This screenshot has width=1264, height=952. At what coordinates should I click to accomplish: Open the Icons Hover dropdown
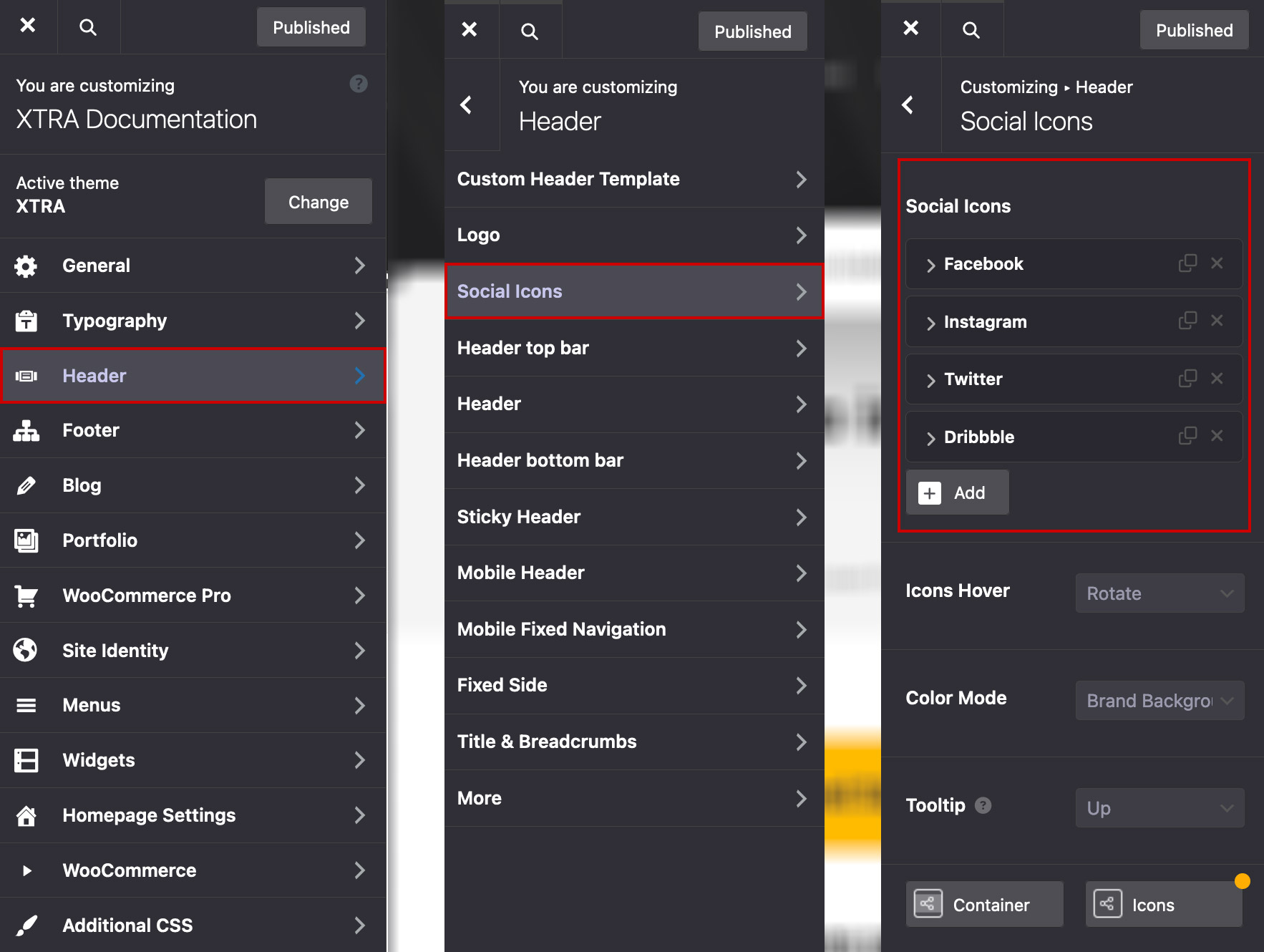coord(1159,593)
